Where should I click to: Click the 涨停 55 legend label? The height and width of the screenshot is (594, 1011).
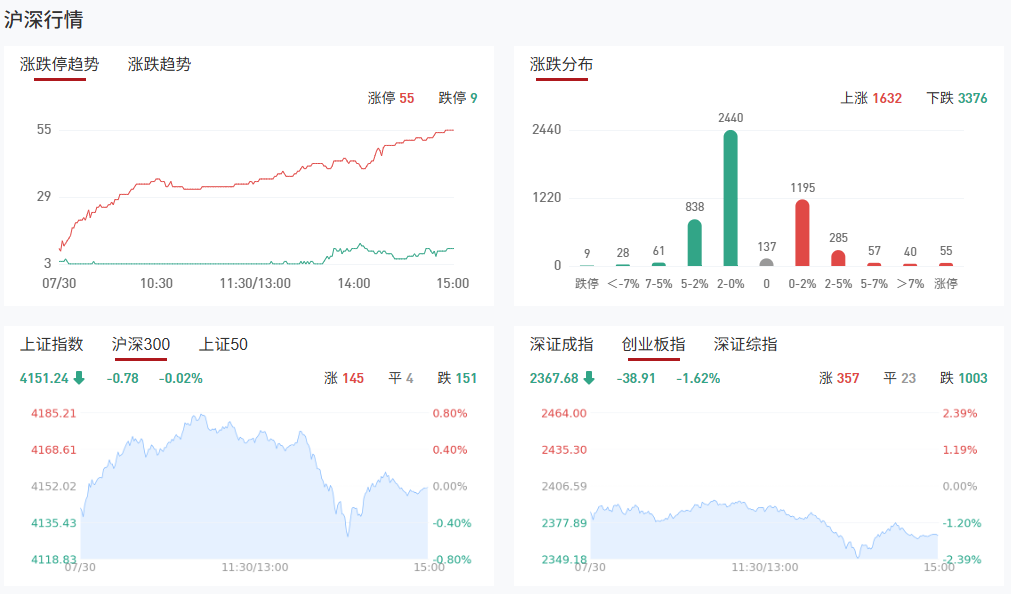click(x=391, y=98)
